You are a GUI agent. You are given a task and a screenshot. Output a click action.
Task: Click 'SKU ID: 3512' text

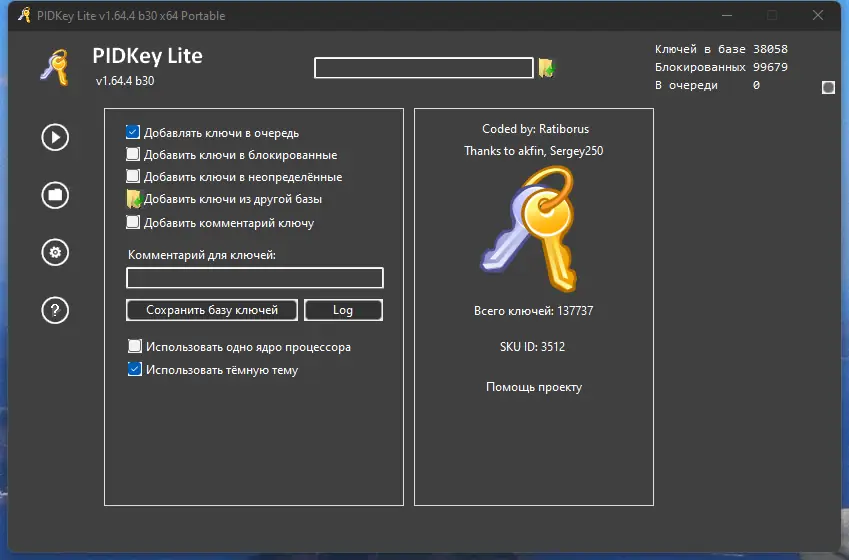point(532,347)
